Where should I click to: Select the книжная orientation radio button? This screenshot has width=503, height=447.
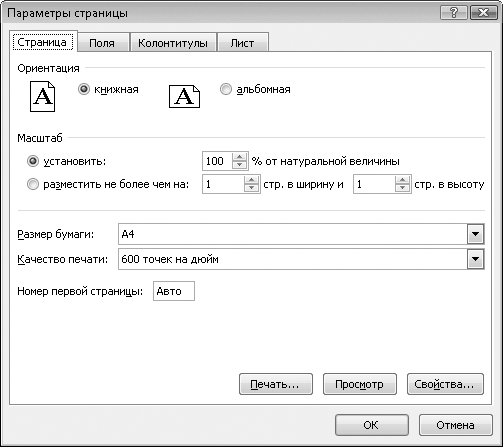tap(84, 89)
